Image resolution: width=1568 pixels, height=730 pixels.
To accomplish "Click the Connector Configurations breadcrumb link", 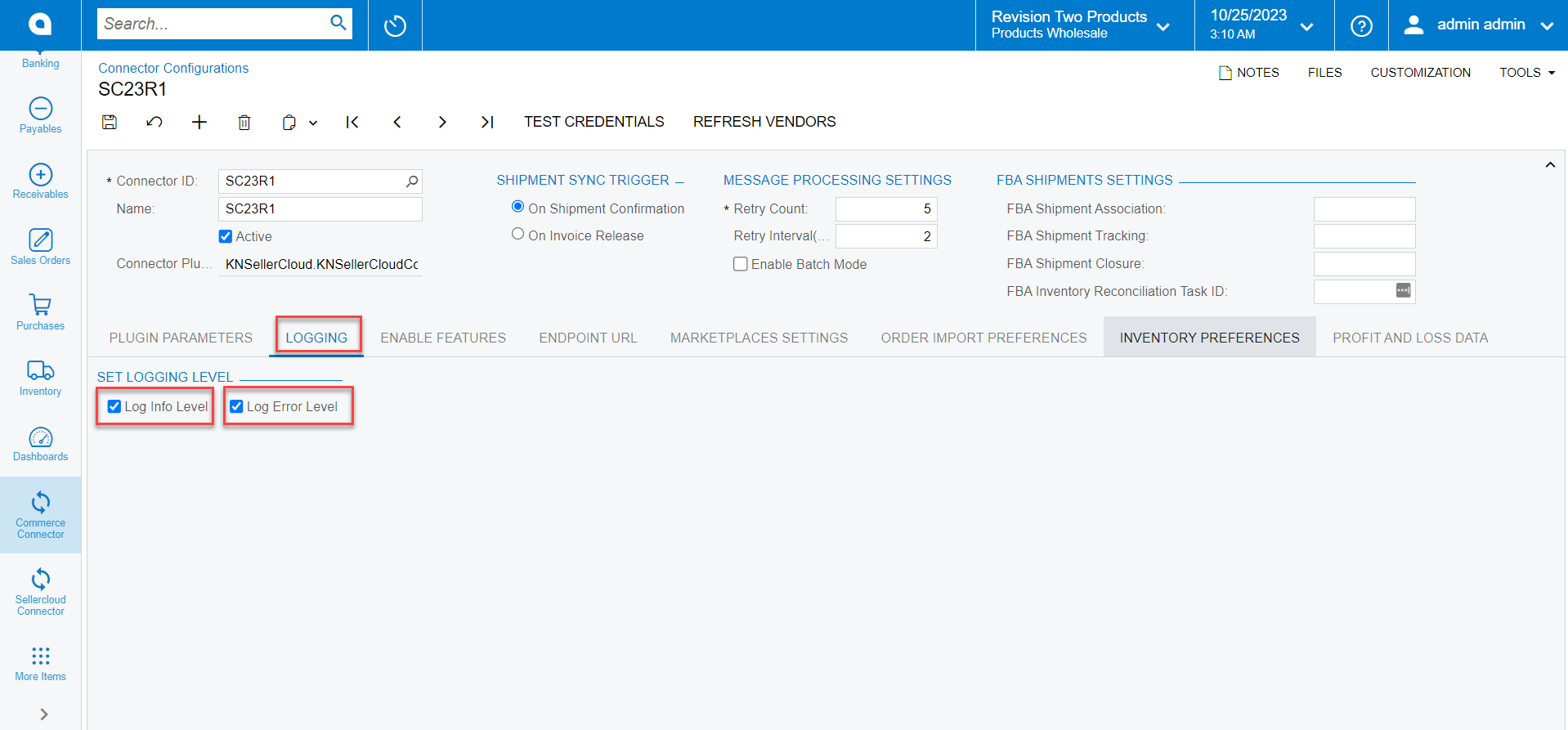I will [x=173, y=68].
